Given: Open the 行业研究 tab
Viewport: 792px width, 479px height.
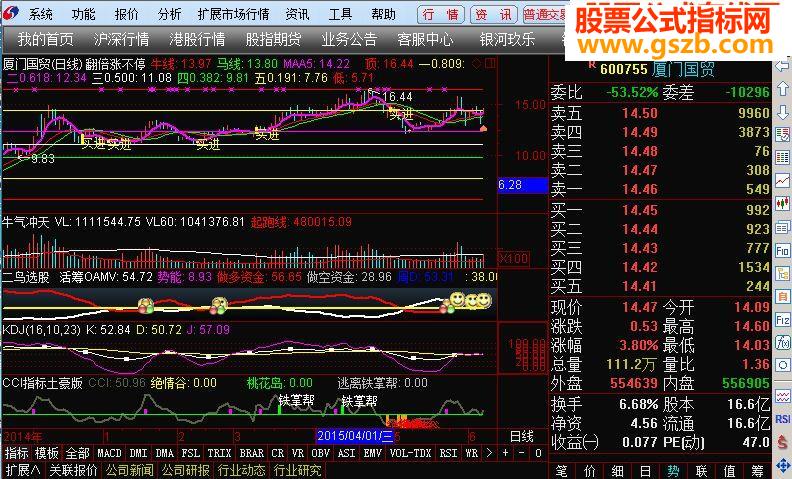Looking at the screenshot, I should (x=297, y=470).
